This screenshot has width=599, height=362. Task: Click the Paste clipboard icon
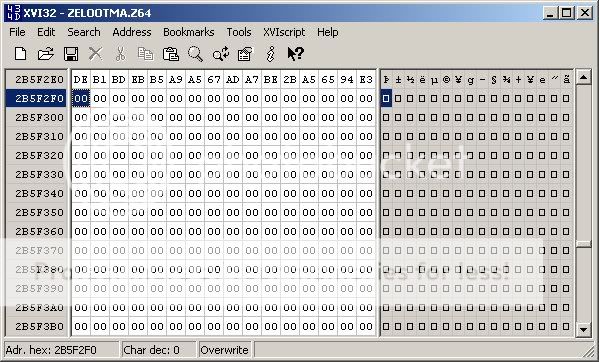coord(170,54)
